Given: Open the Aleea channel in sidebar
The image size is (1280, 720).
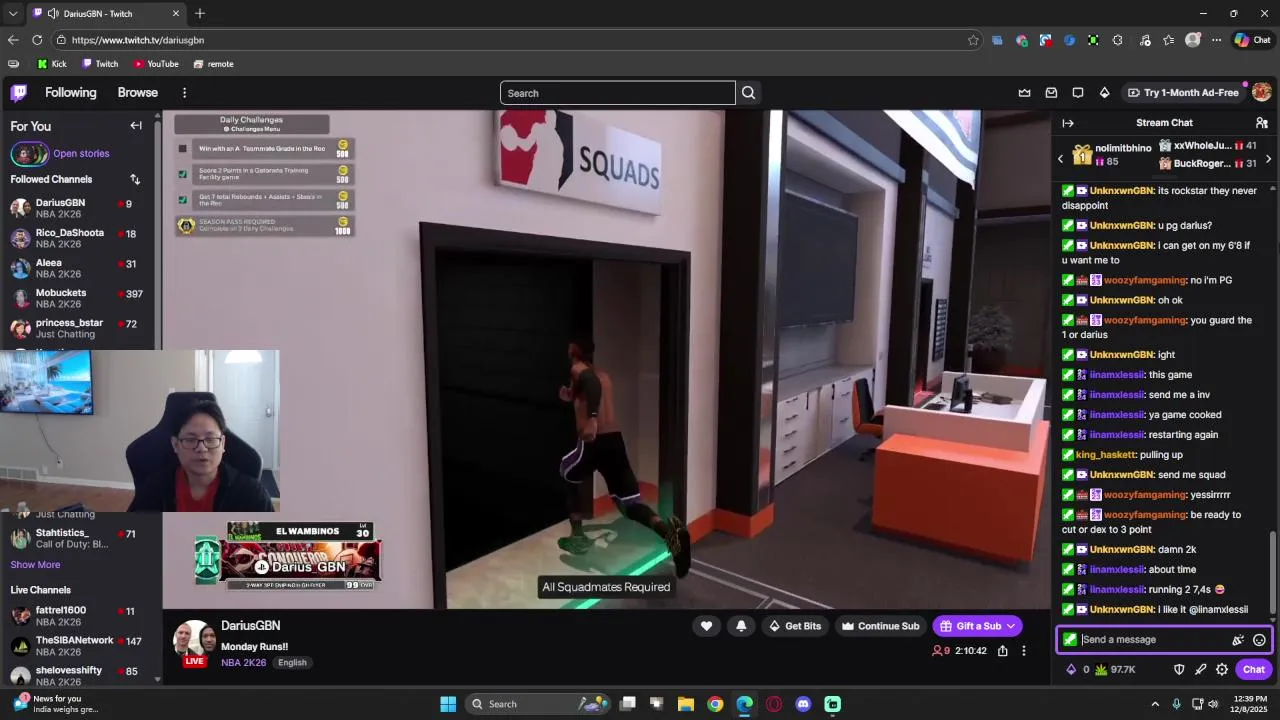Looking at the screenshot, I should [x=80, y=268].
